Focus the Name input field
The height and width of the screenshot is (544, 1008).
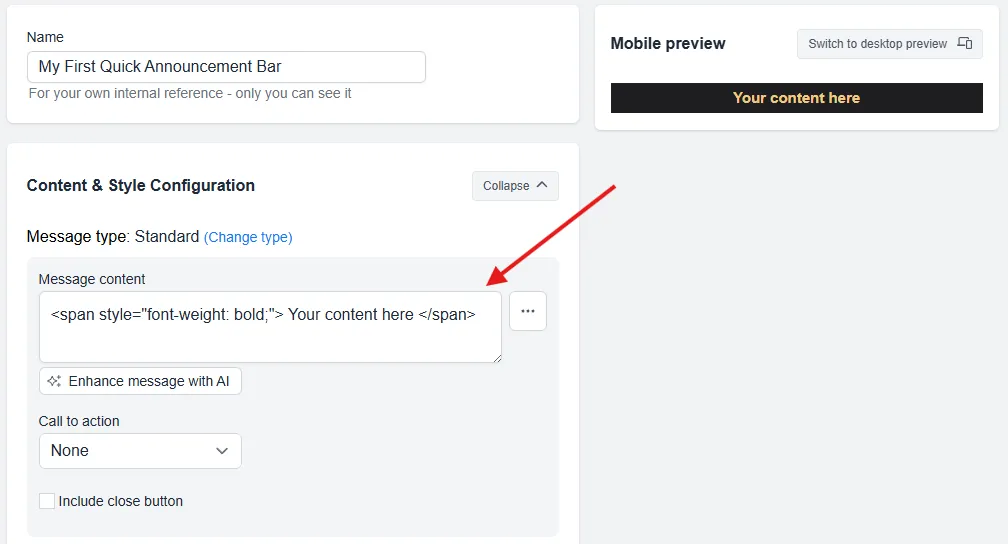point(226,67)
